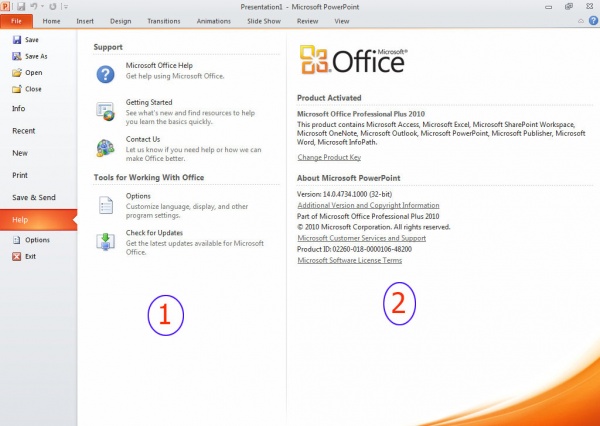Click the Save floppy disk icon in sidebar
This screenshot has width=600, height=426.
[17, 40]
